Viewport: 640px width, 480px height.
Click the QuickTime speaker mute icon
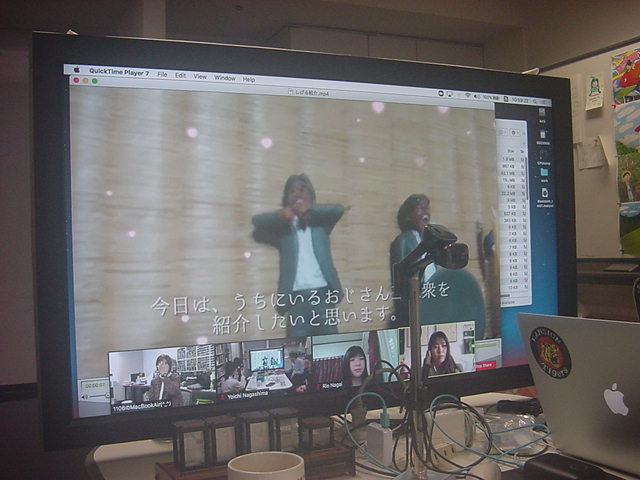pos(84,397)
